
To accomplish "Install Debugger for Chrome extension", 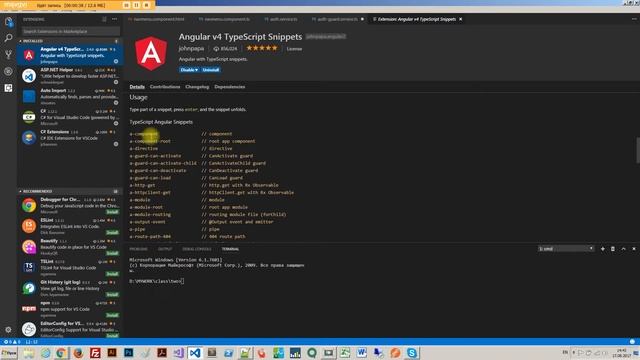I will (x=112, y=212).
